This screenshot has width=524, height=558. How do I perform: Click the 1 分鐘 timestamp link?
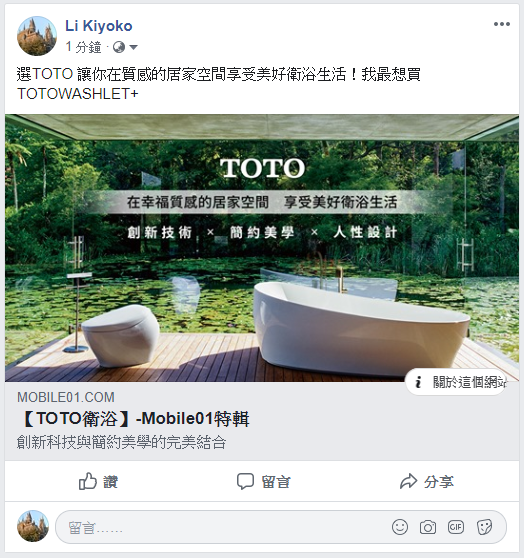pos(84,47)
